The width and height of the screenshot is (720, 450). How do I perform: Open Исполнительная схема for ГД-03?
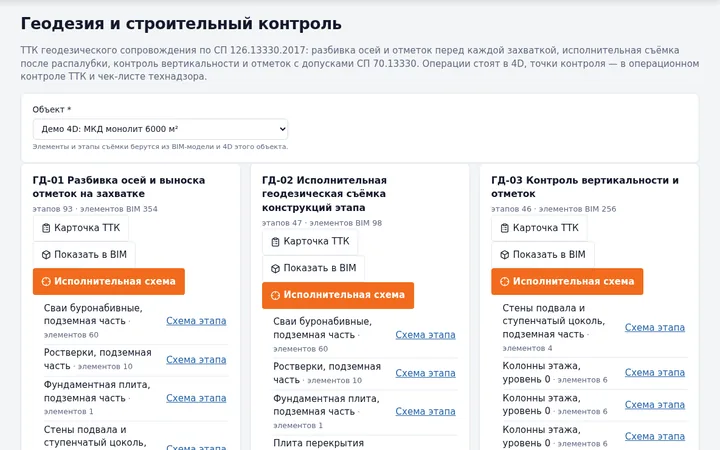[567, 281]
